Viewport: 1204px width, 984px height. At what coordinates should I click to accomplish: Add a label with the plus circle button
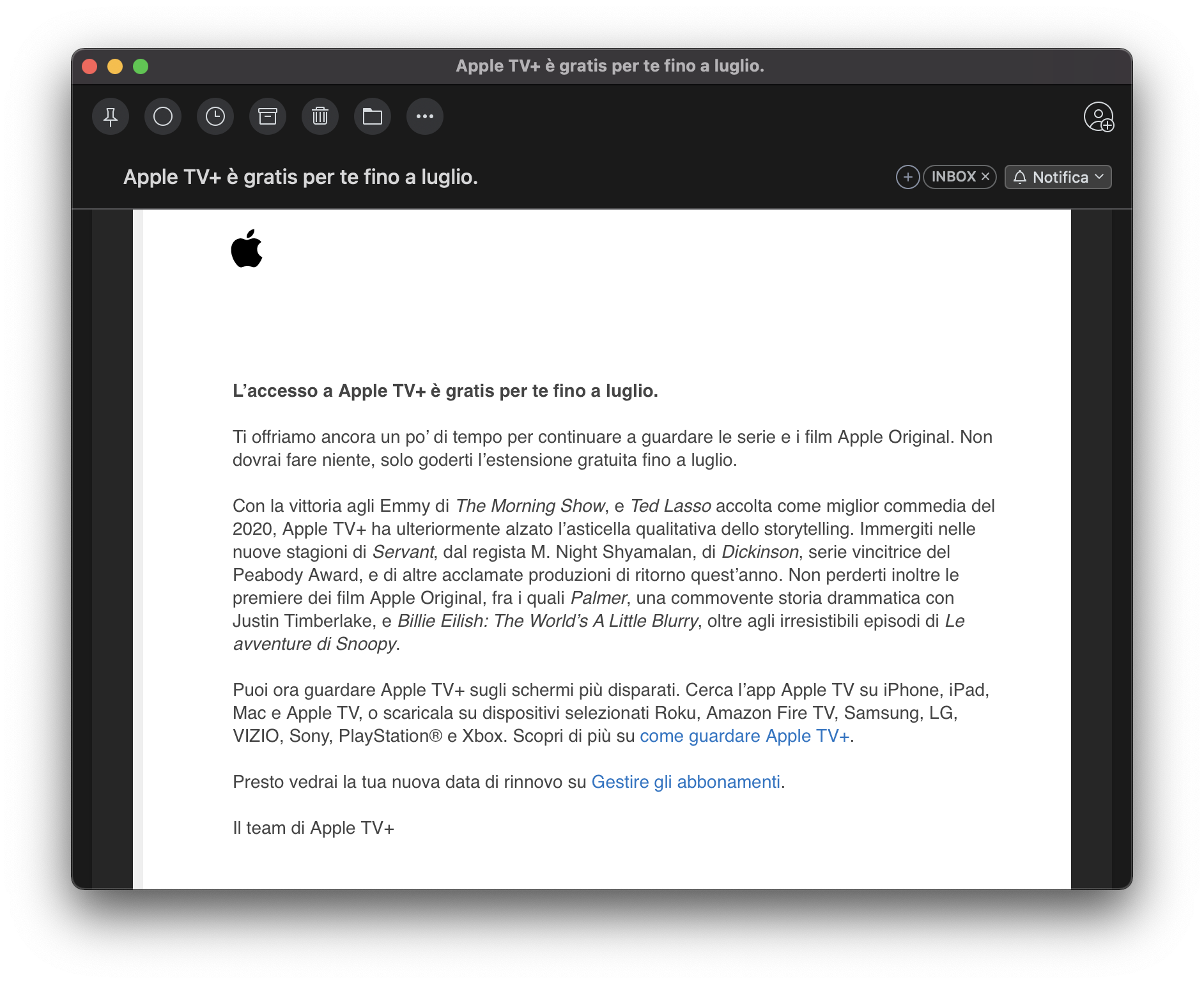coord(907,177)
